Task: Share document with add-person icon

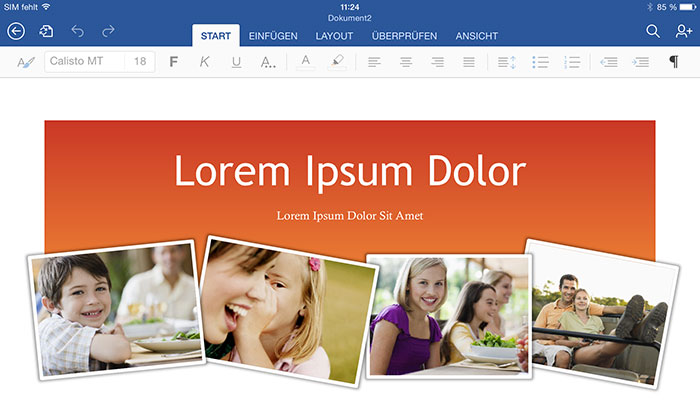Action: pos(683,31)
